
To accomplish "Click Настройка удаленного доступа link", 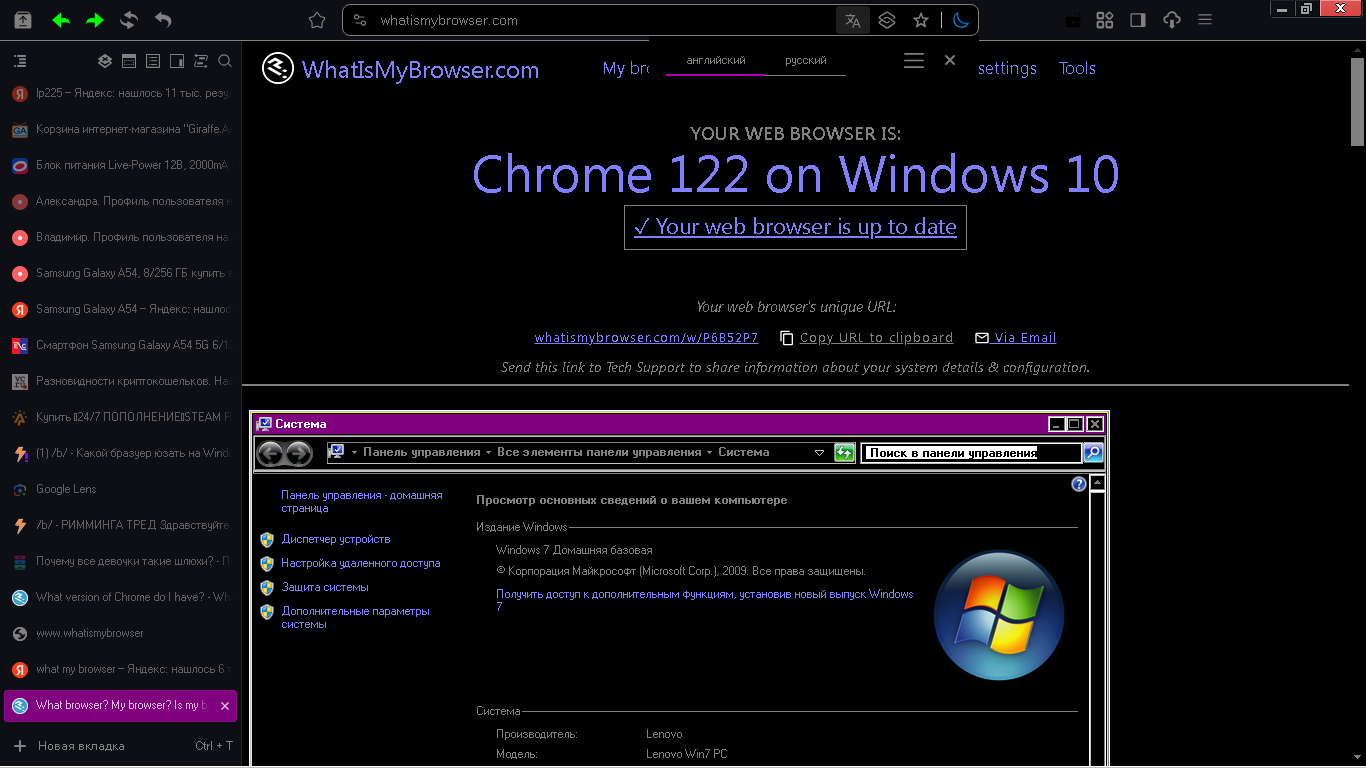I will pos(361,563).
